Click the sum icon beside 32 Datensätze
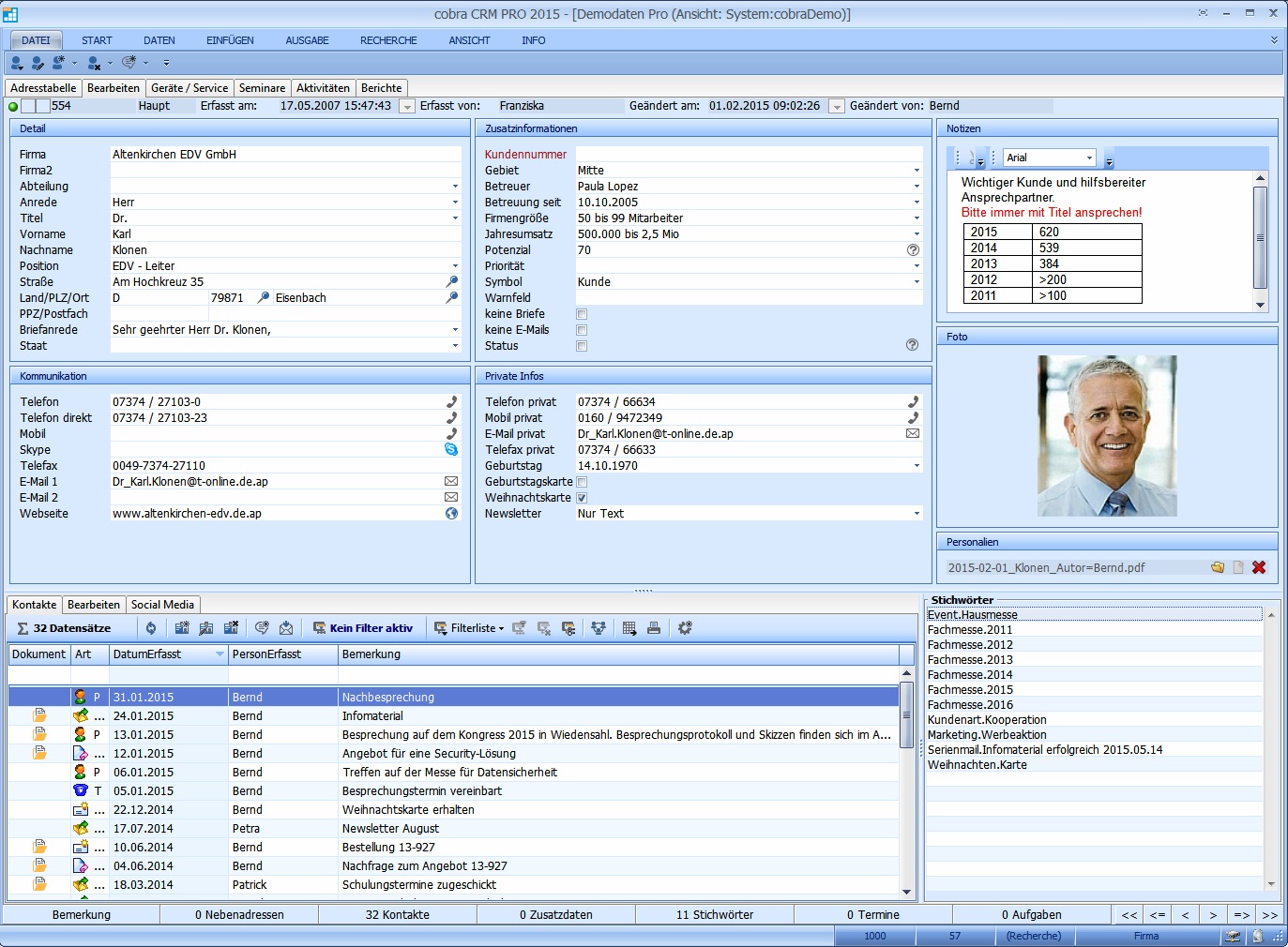The width and height of the screenshot is (1288, 947). [23, 628]
